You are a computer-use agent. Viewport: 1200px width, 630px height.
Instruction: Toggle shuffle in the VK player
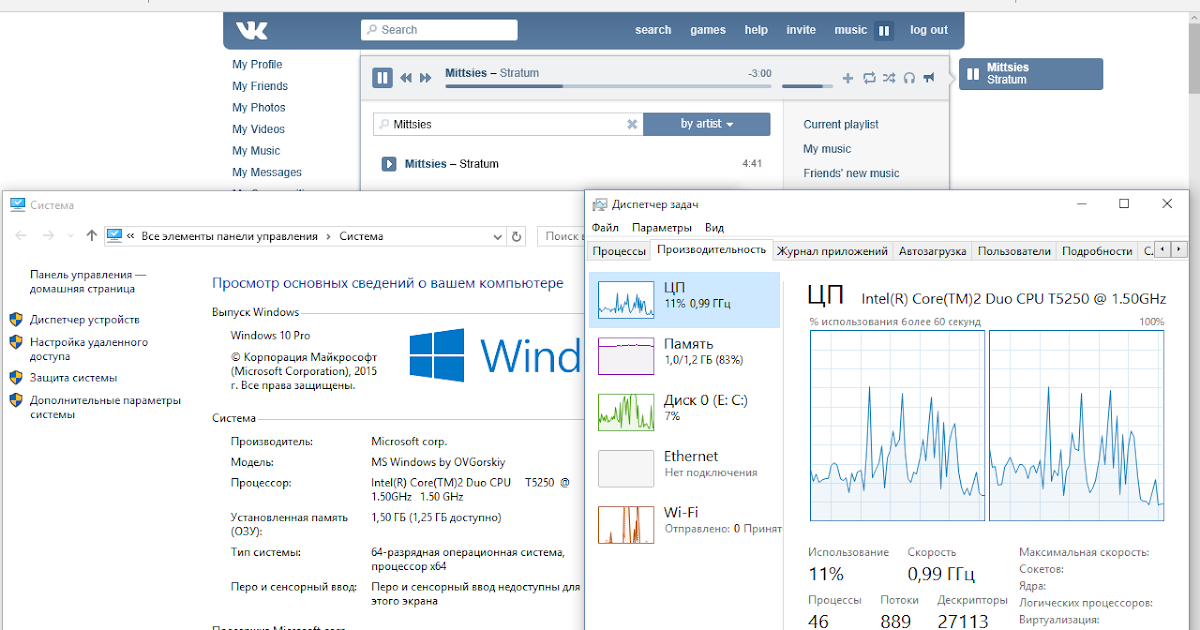click(889, 78)
